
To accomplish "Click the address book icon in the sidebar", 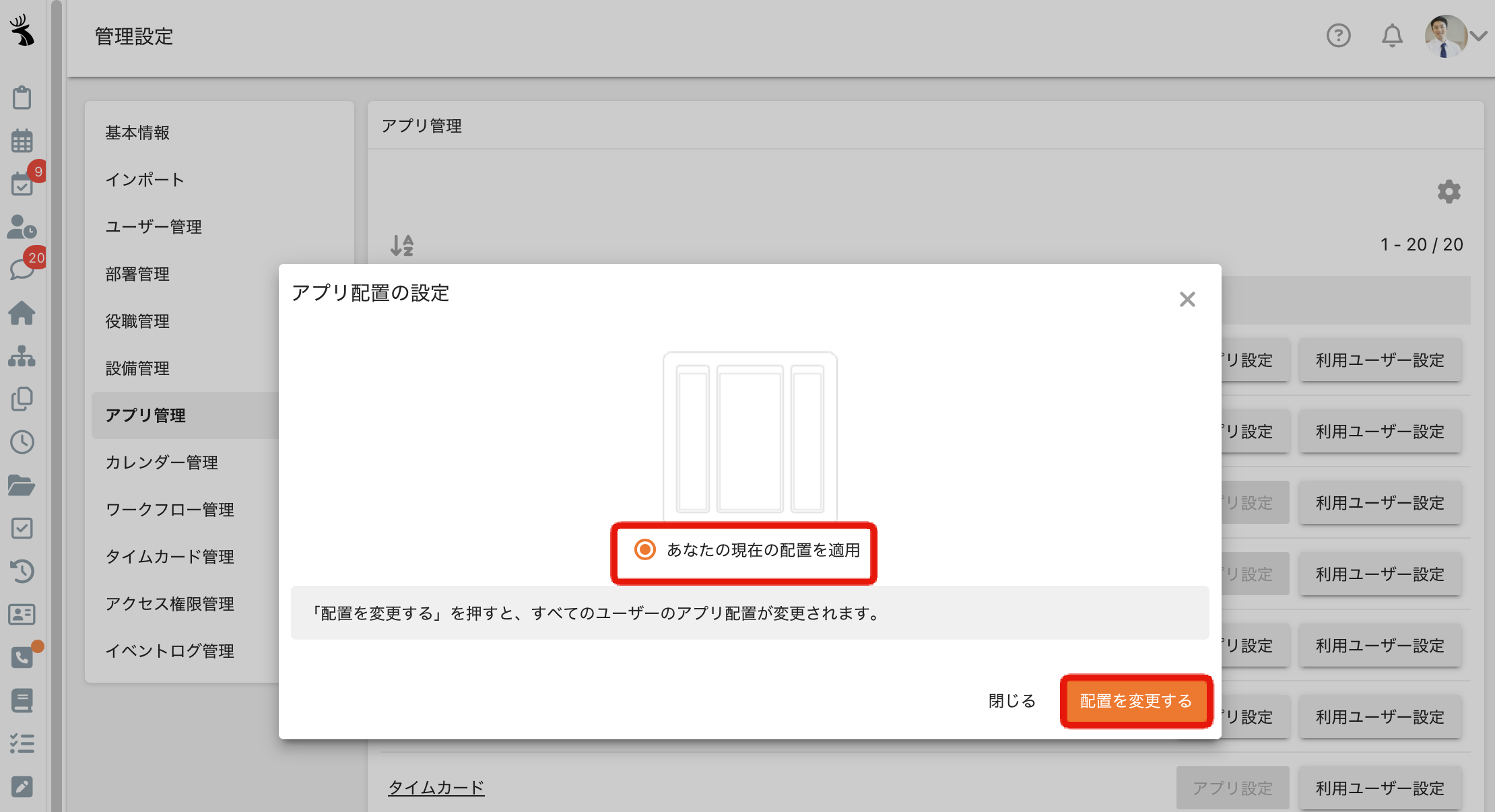I will click(x=23, y=614).
